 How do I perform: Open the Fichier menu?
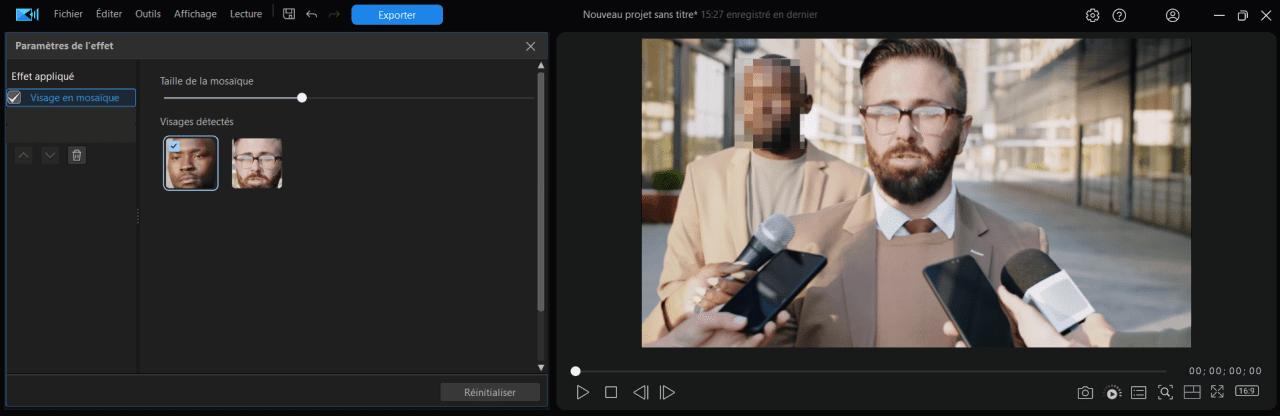[x=69, y=14]
